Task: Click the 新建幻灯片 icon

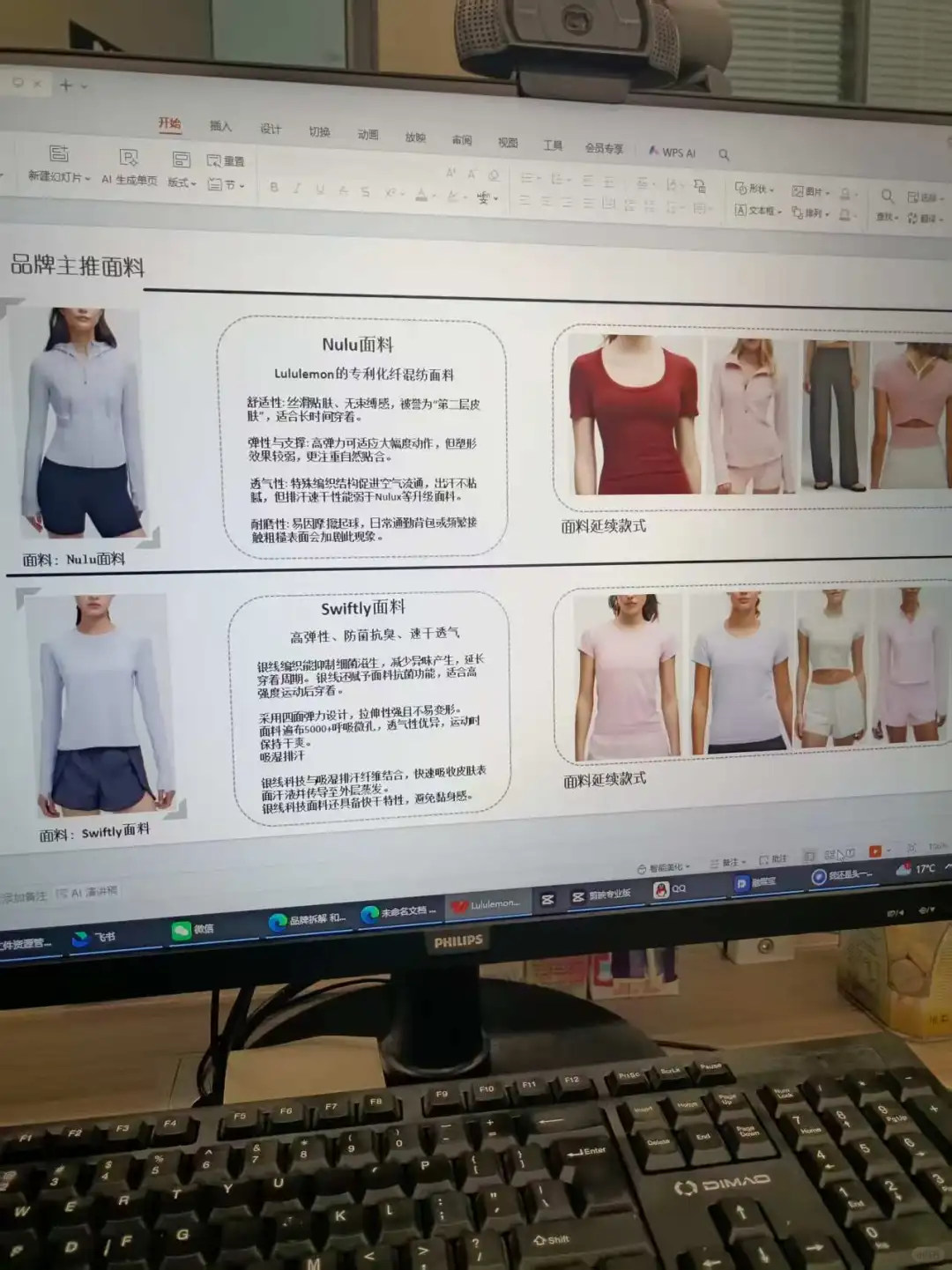Action: click(x=58, y=153)
